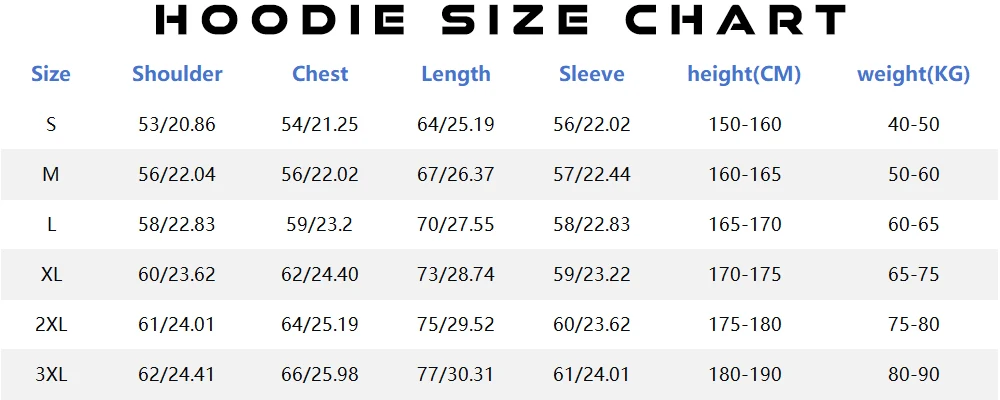1000x400 pixels.
Task: Click the Length column header
Action: tap(456, 74)
